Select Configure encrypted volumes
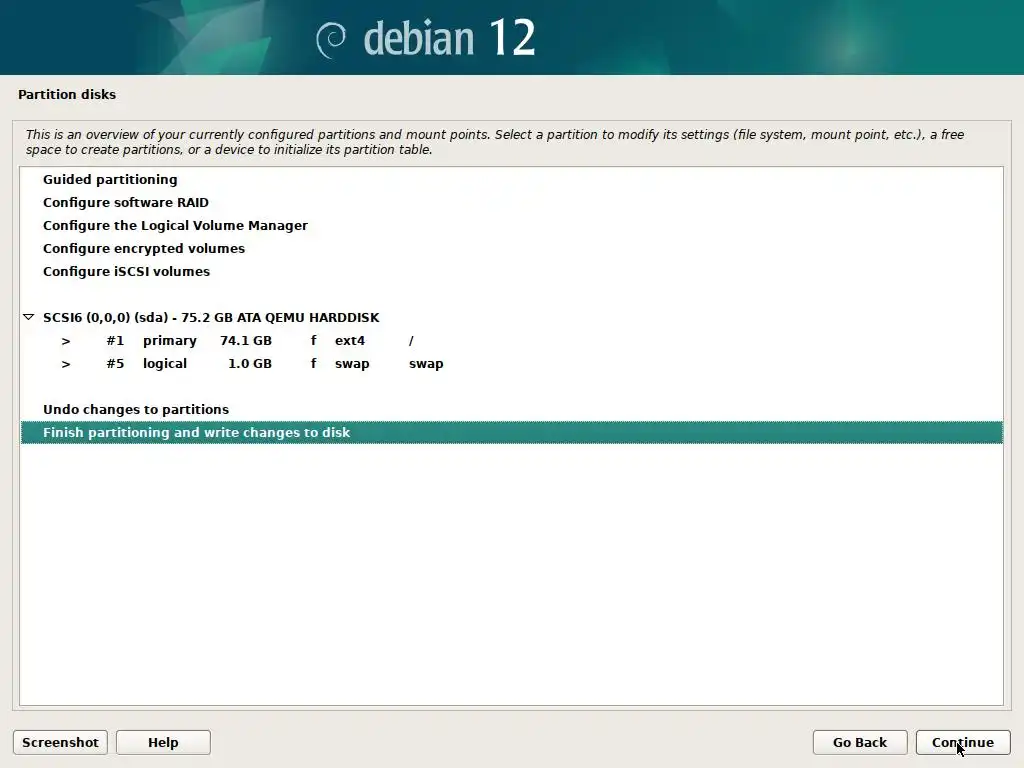Viewport: 1024px width, 768px height. click(x=511, y=248)
